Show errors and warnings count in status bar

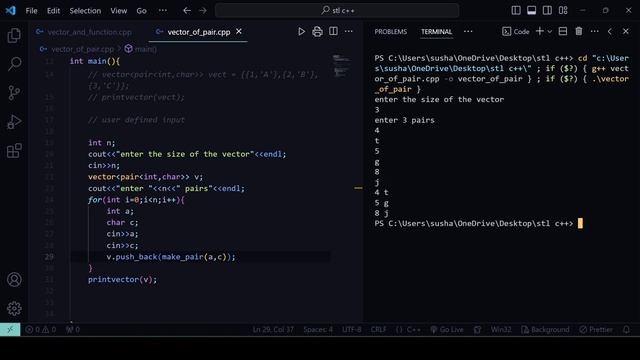40,329
